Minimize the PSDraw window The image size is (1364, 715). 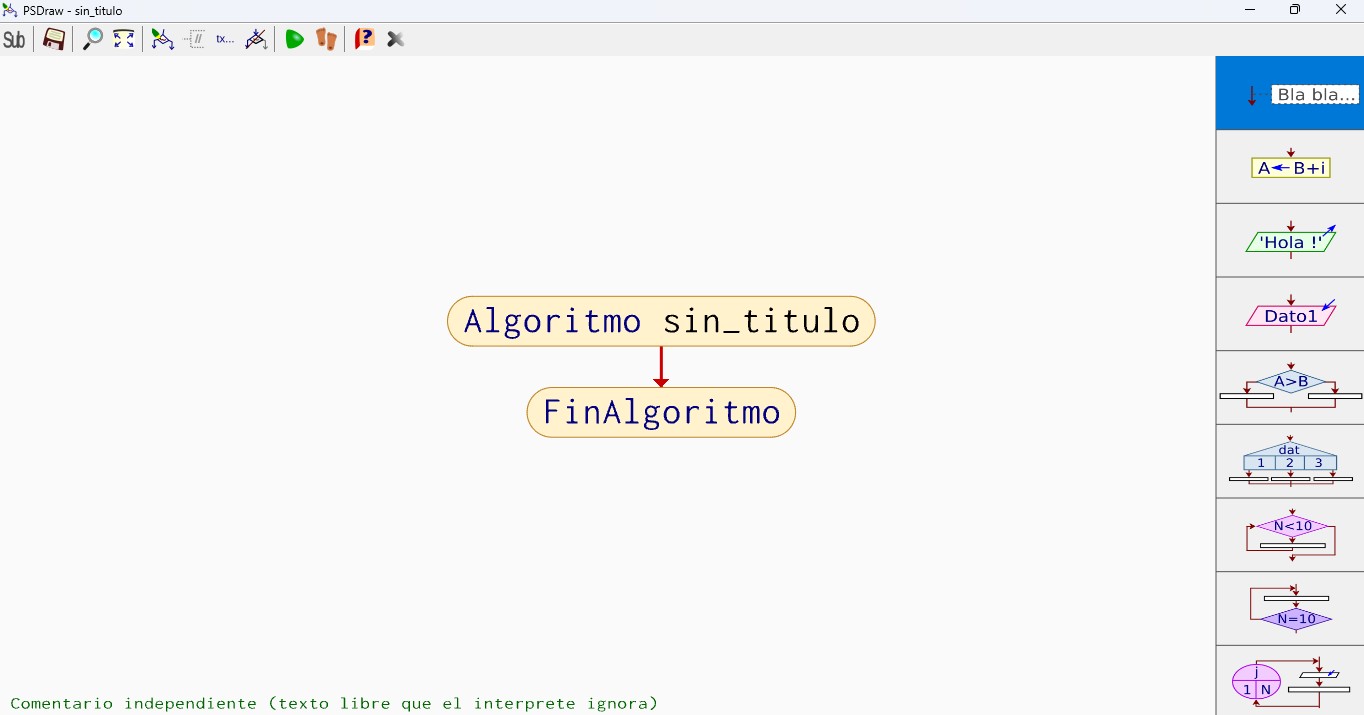click(x=1250, y=10)
